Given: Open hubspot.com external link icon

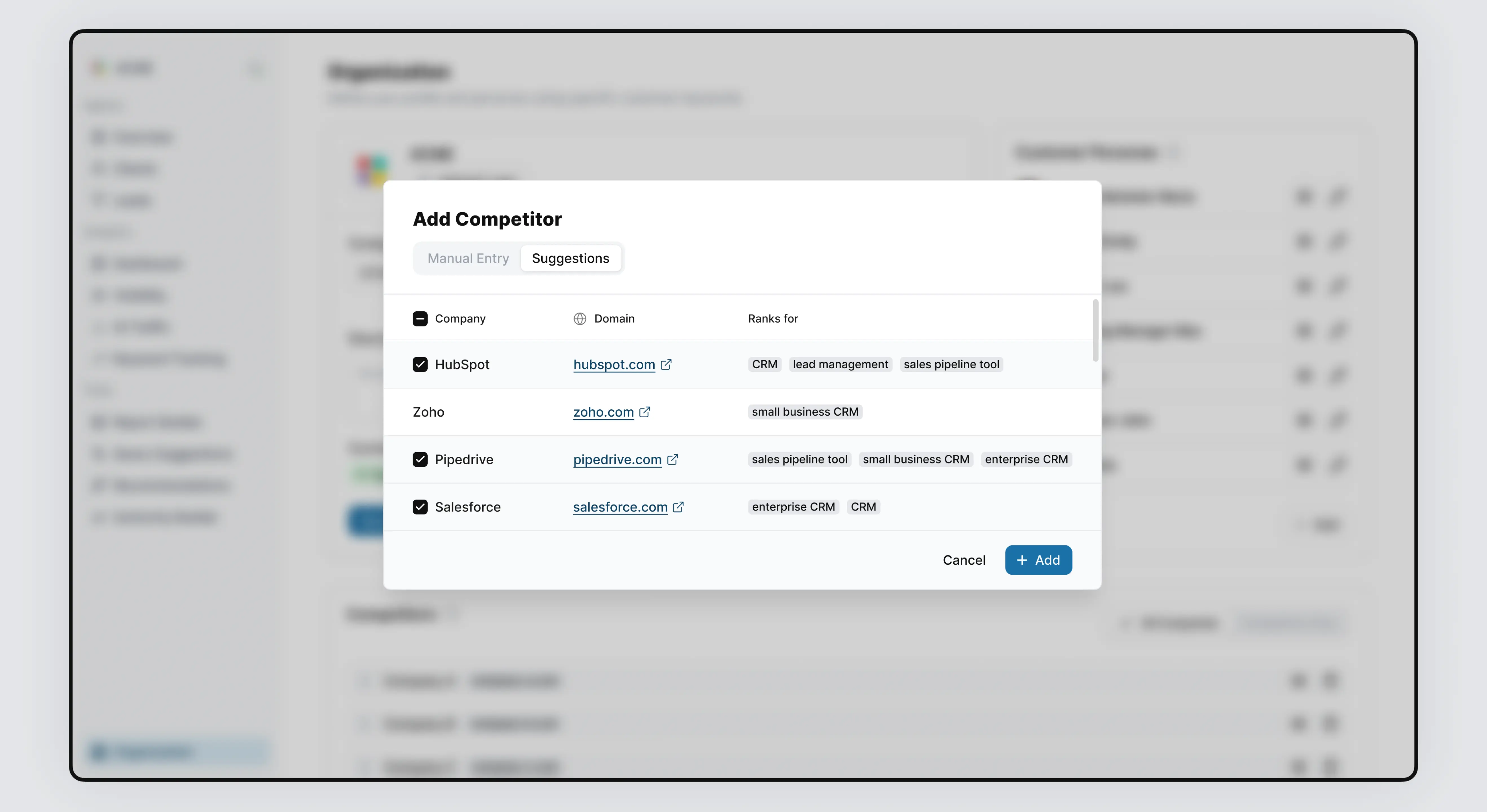Looking at the screenshot, I should pyautogui.click(x=666, y=364).
